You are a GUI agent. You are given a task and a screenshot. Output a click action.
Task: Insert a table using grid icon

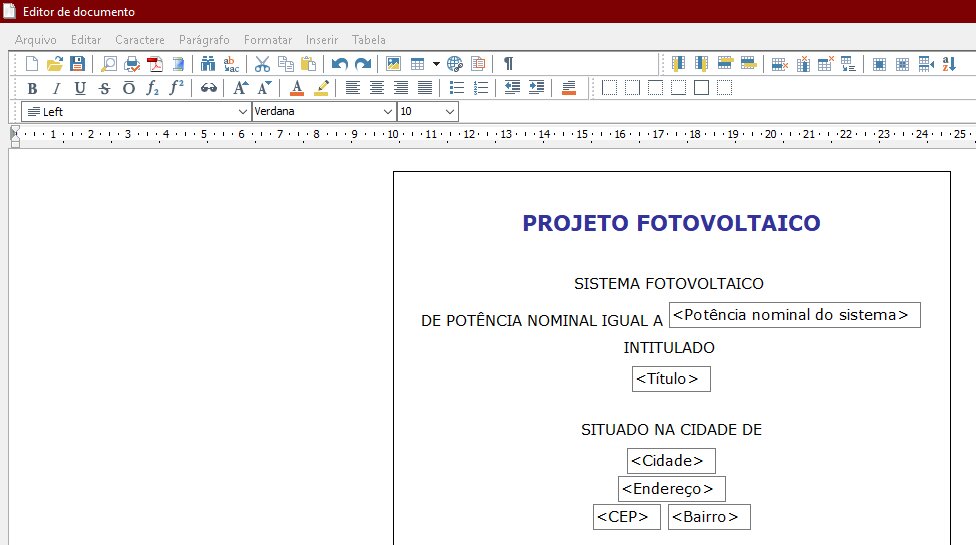(418, 63)
